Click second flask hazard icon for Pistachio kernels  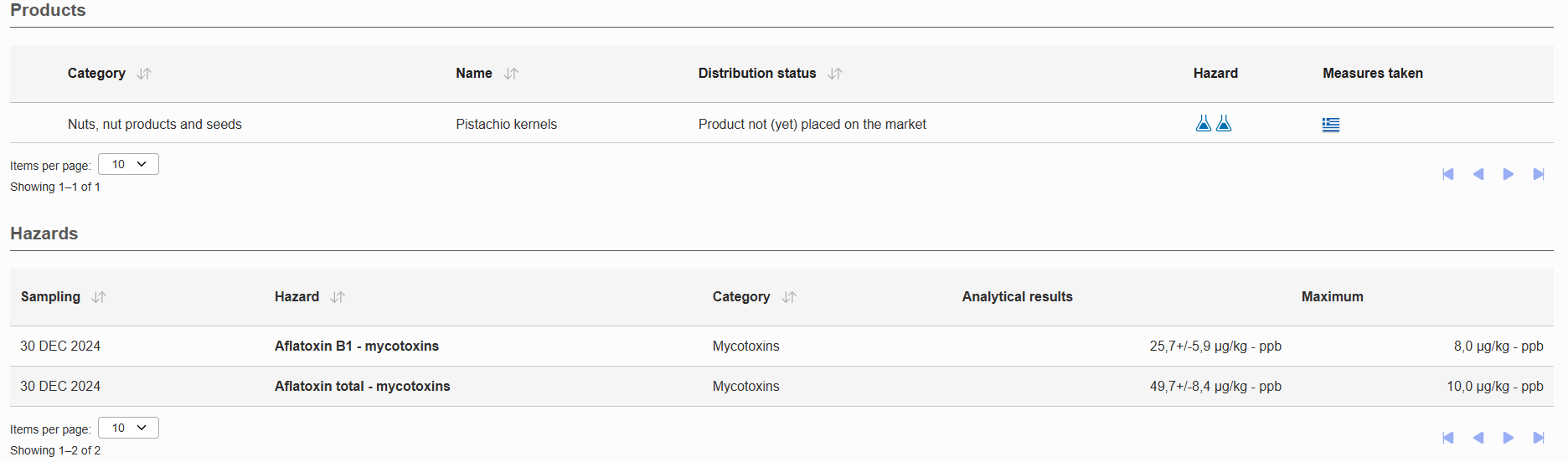point(1224,124)
